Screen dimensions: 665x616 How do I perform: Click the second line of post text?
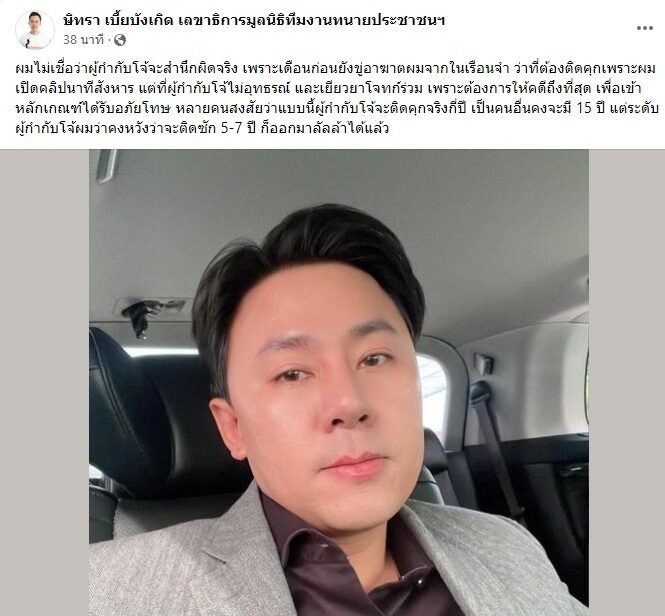[328, 89]
